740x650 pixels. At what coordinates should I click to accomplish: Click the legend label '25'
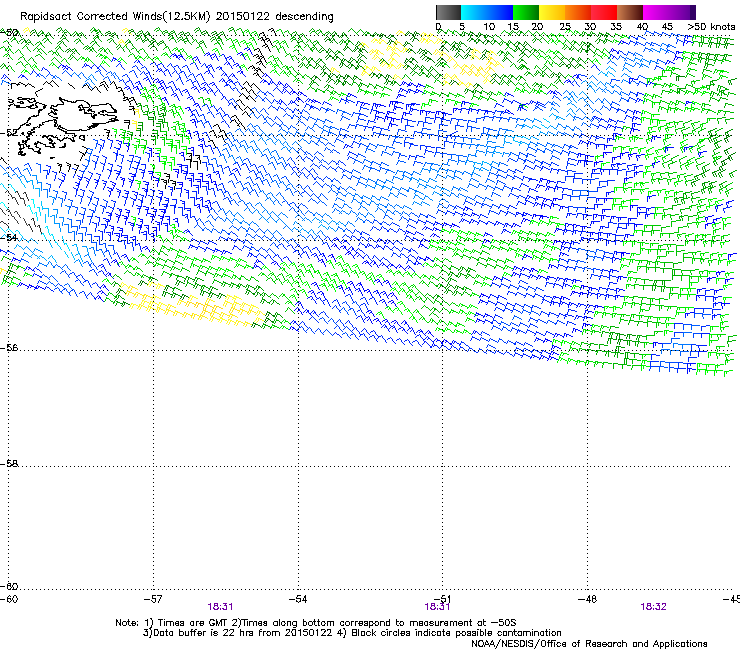(x=565, y=27)
